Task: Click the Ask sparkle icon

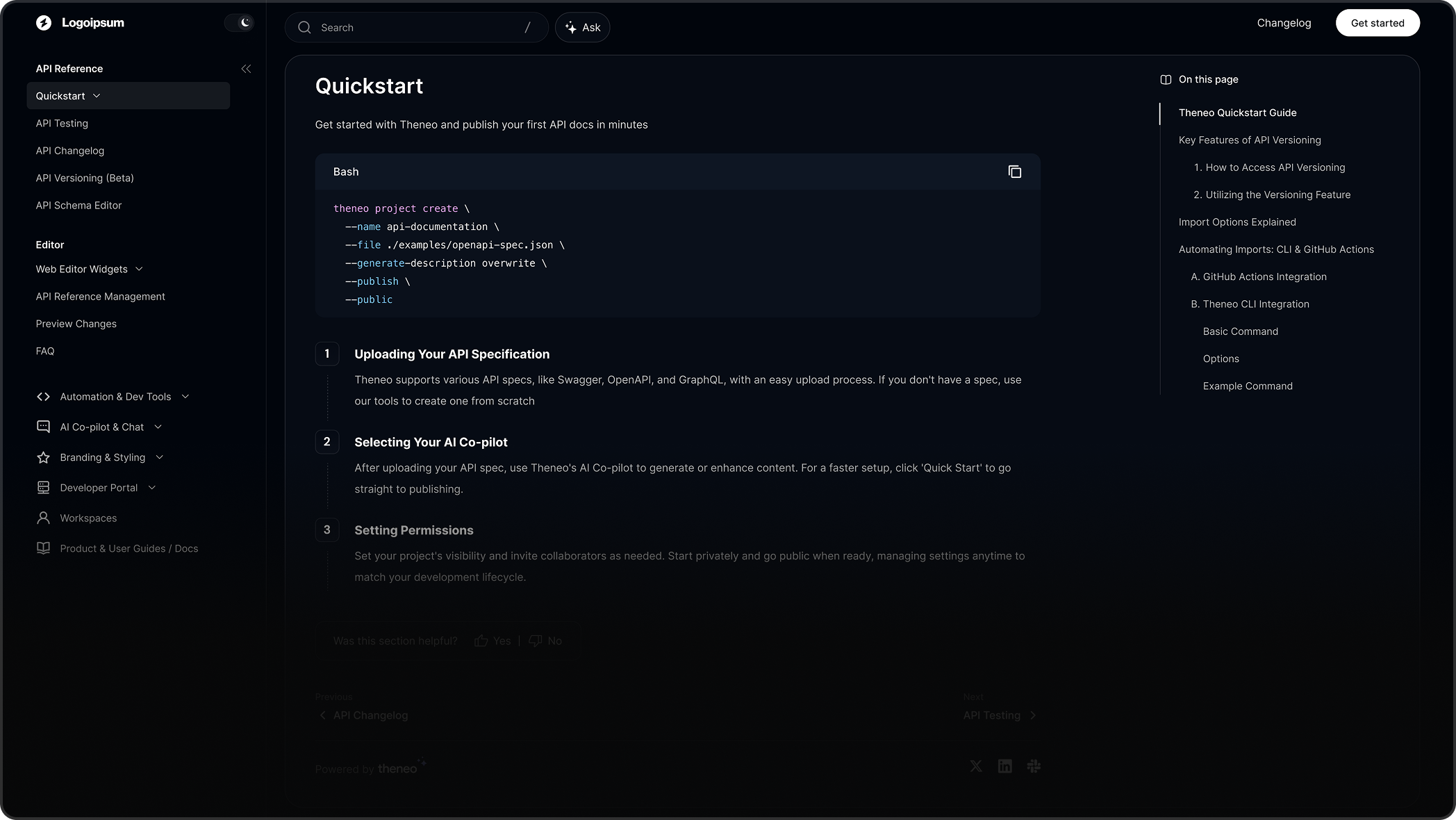Action: click(571, 28)
